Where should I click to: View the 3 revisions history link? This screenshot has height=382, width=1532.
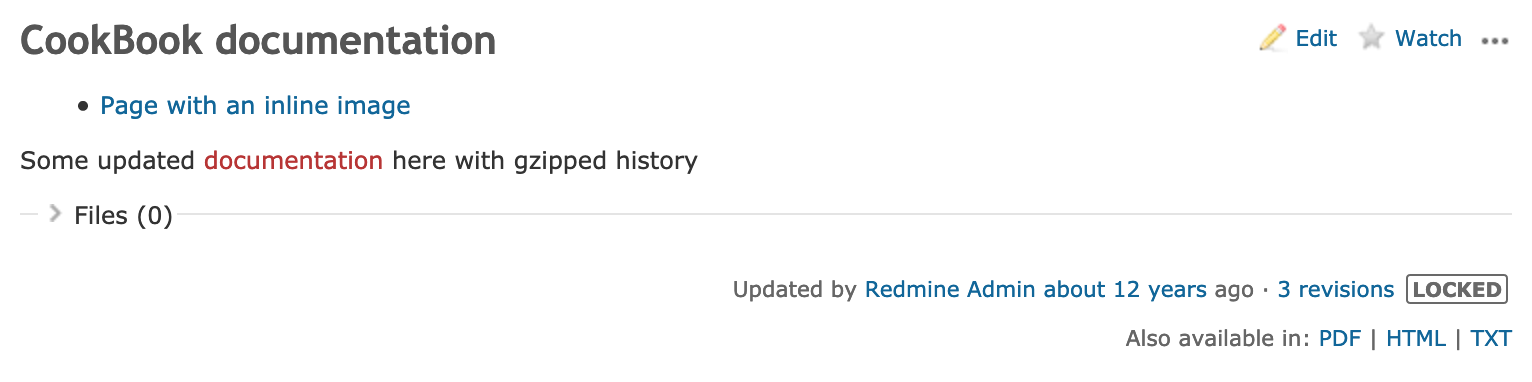(x=1336, y=289)
